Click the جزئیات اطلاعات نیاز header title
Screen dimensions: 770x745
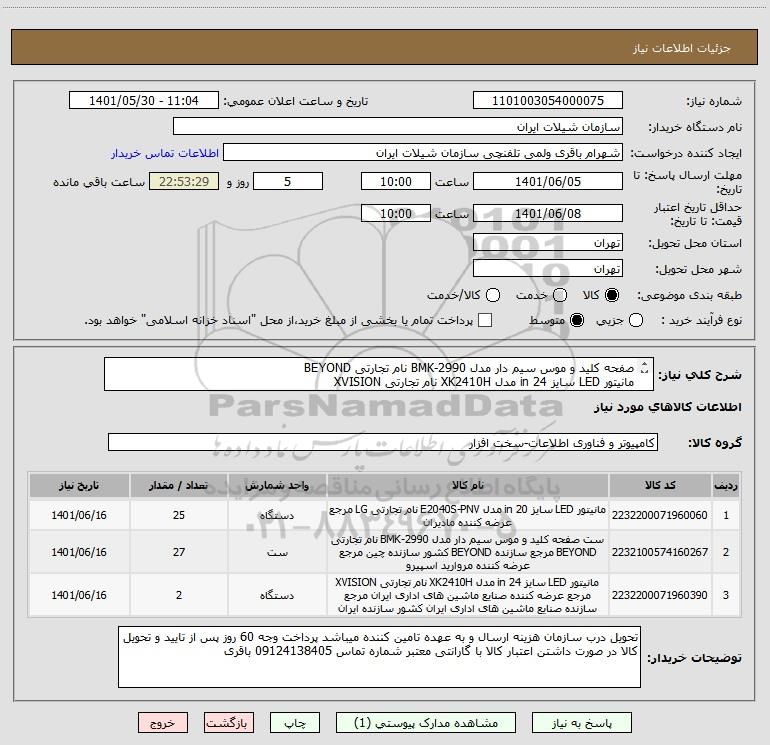tap(682, 48)
